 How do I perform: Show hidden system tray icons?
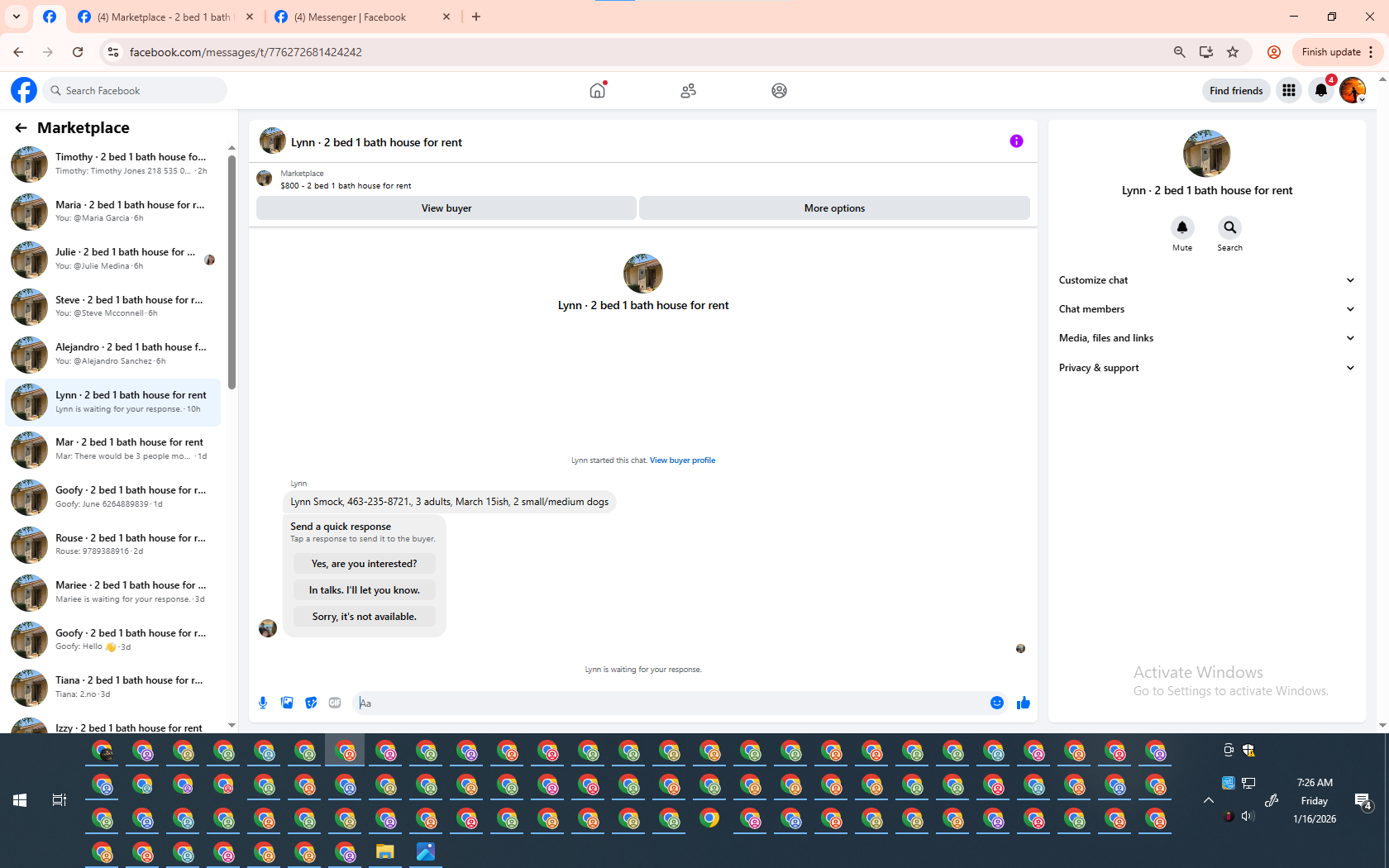(1209, 800)
